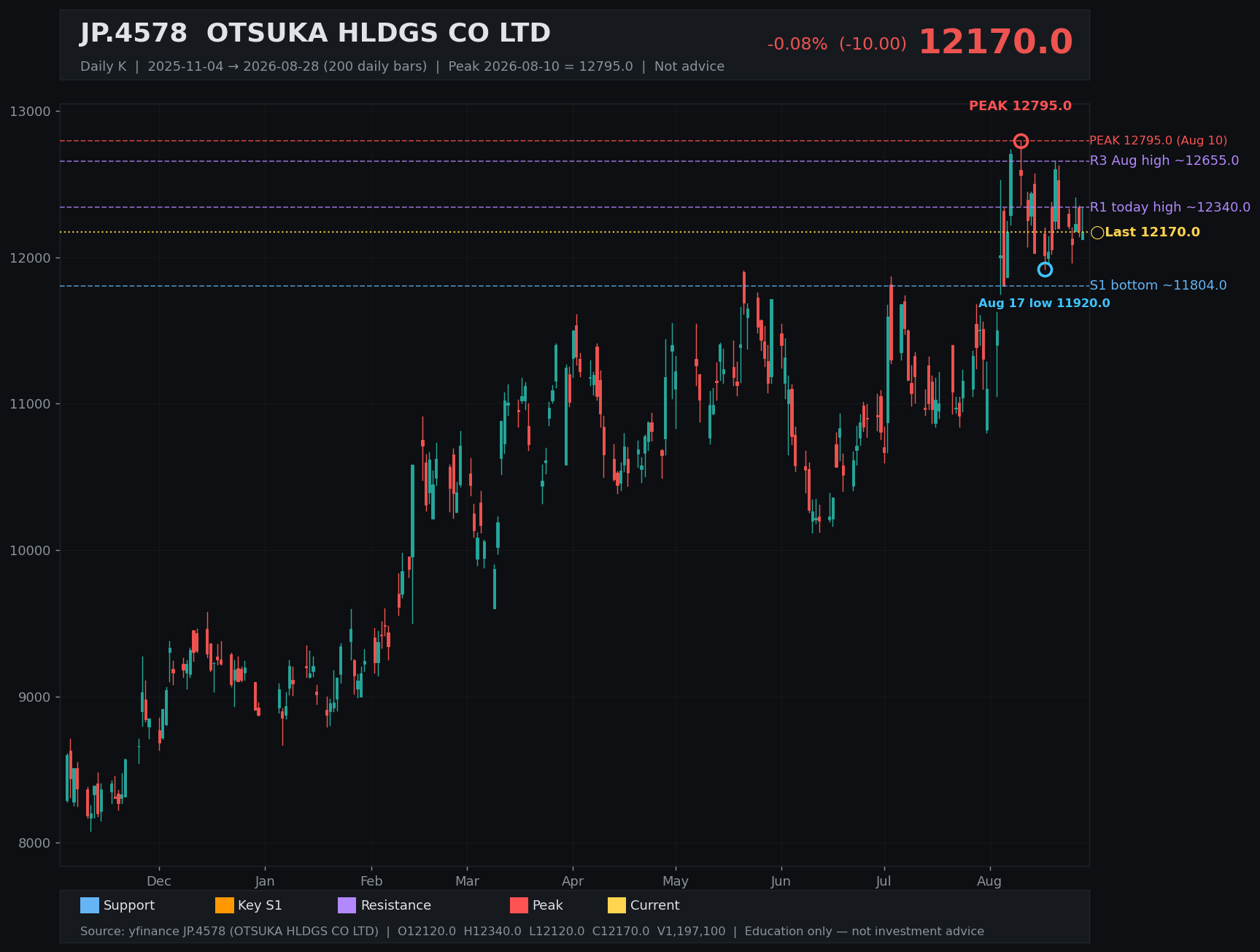Click the 'Aug' x-axis month label
Screen dimensions: 1260x952
(x=989, y=881)
